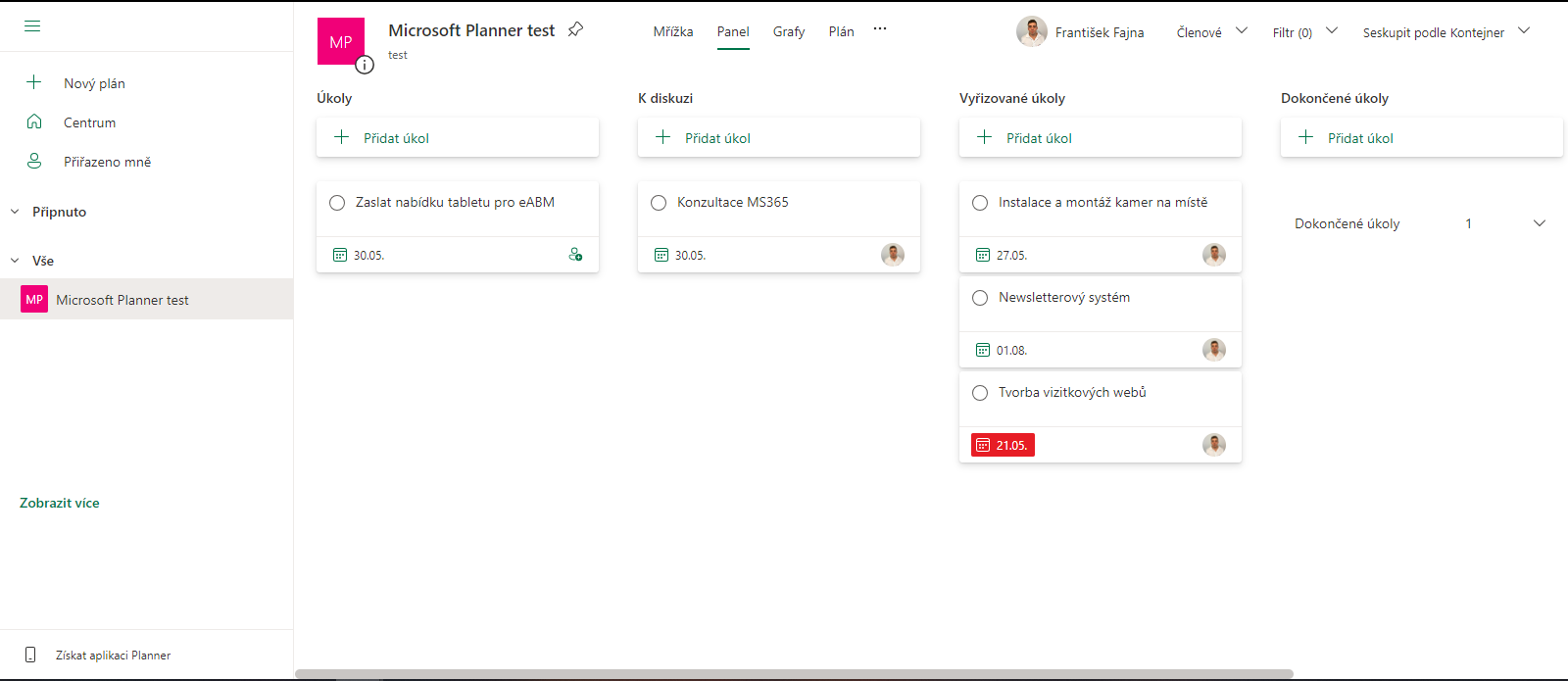Mark Zaslat nabídku tabletu pro eABM complete
Image resolution: width=1568 pixels, height=681 pixels.
[x=337, y=203]
